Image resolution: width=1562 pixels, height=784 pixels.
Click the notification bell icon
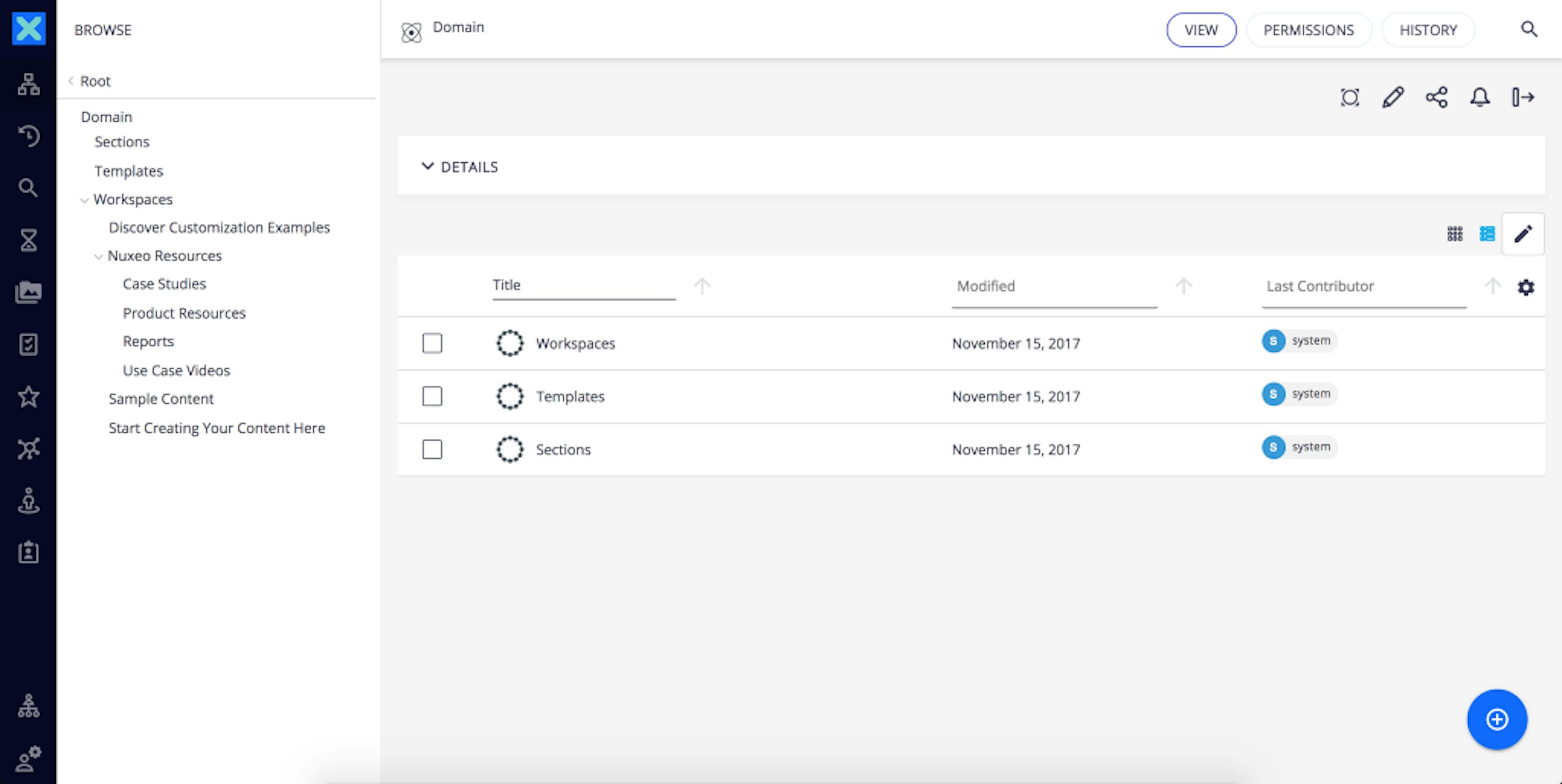[x=1480, y=97]
